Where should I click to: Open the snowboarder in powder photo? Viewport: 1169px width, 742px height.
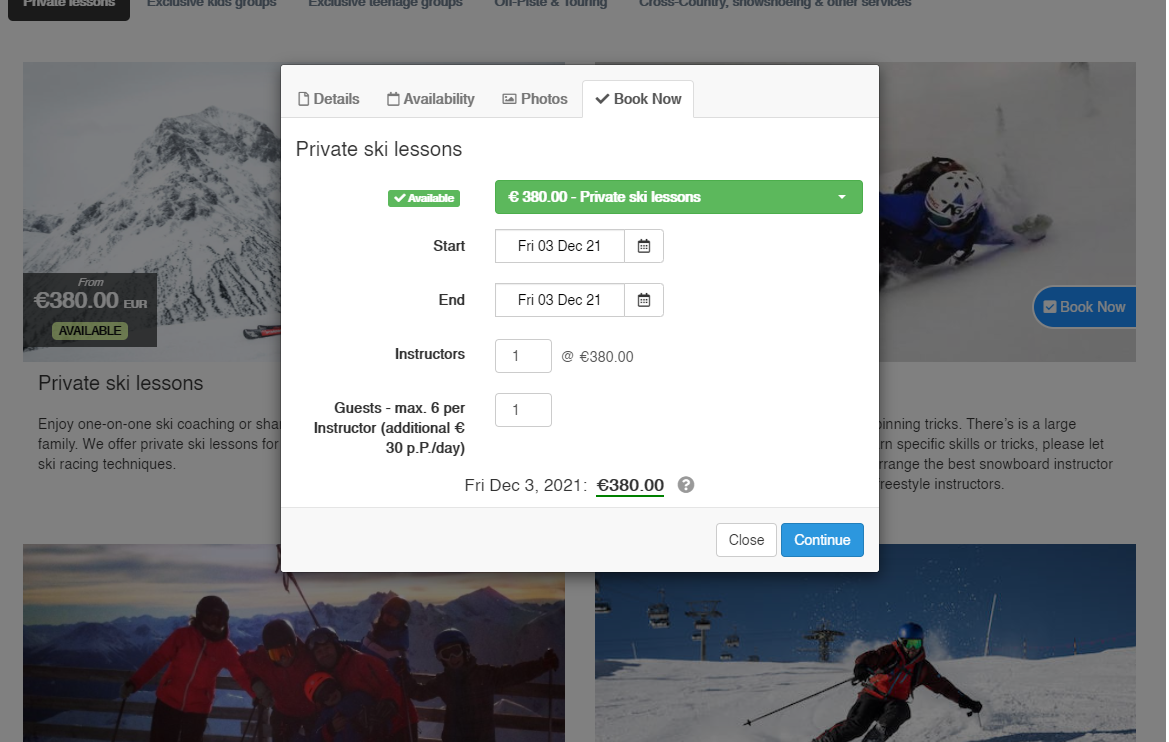[x=1007, y=212]
